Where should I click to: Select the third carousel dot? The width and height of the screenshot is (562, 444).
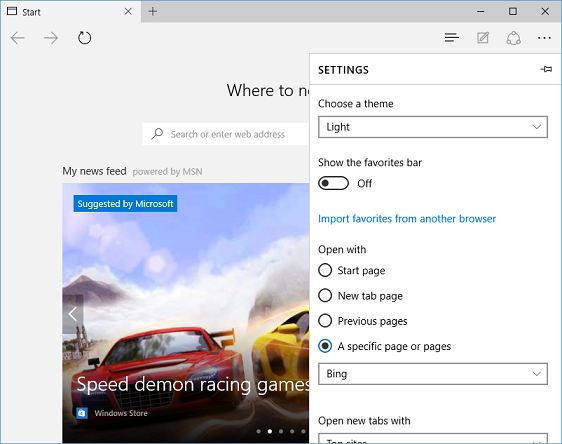281,431
